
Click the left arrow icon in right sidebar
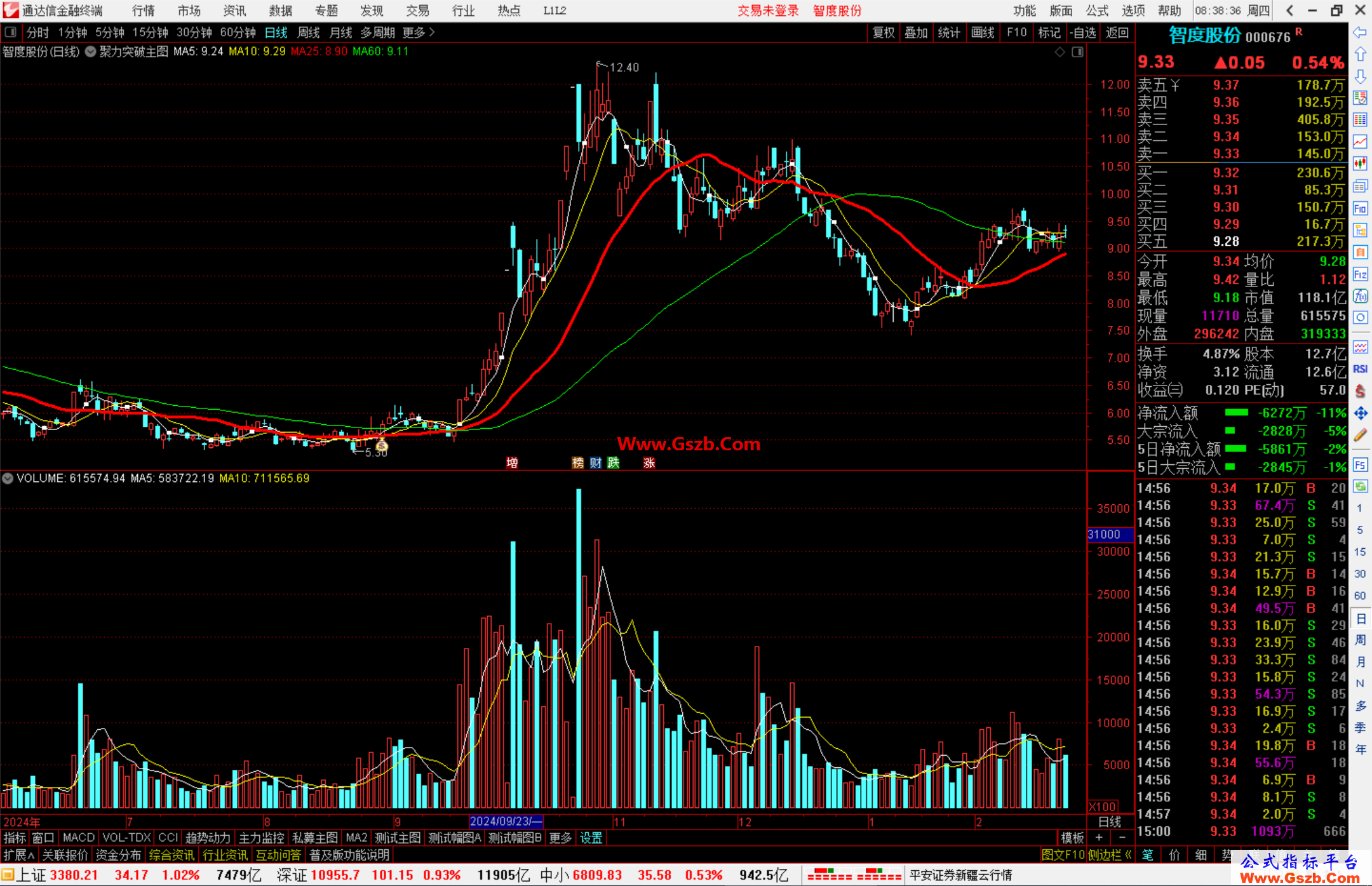[x=1360, y=32]
